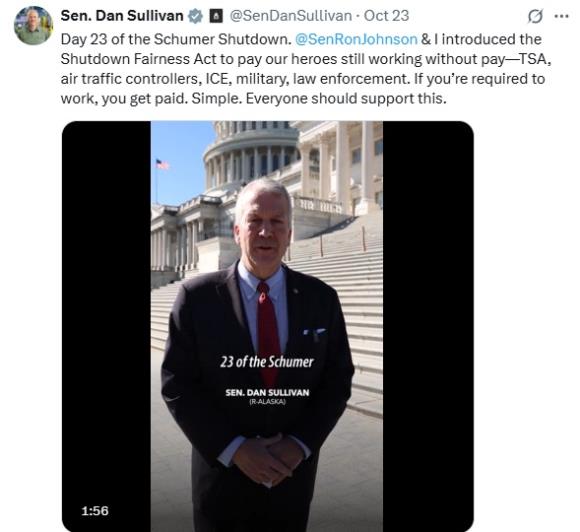Click the video's right black letterbox area
This screenshot has width=580, height=532.
click(x=428, y=326)
